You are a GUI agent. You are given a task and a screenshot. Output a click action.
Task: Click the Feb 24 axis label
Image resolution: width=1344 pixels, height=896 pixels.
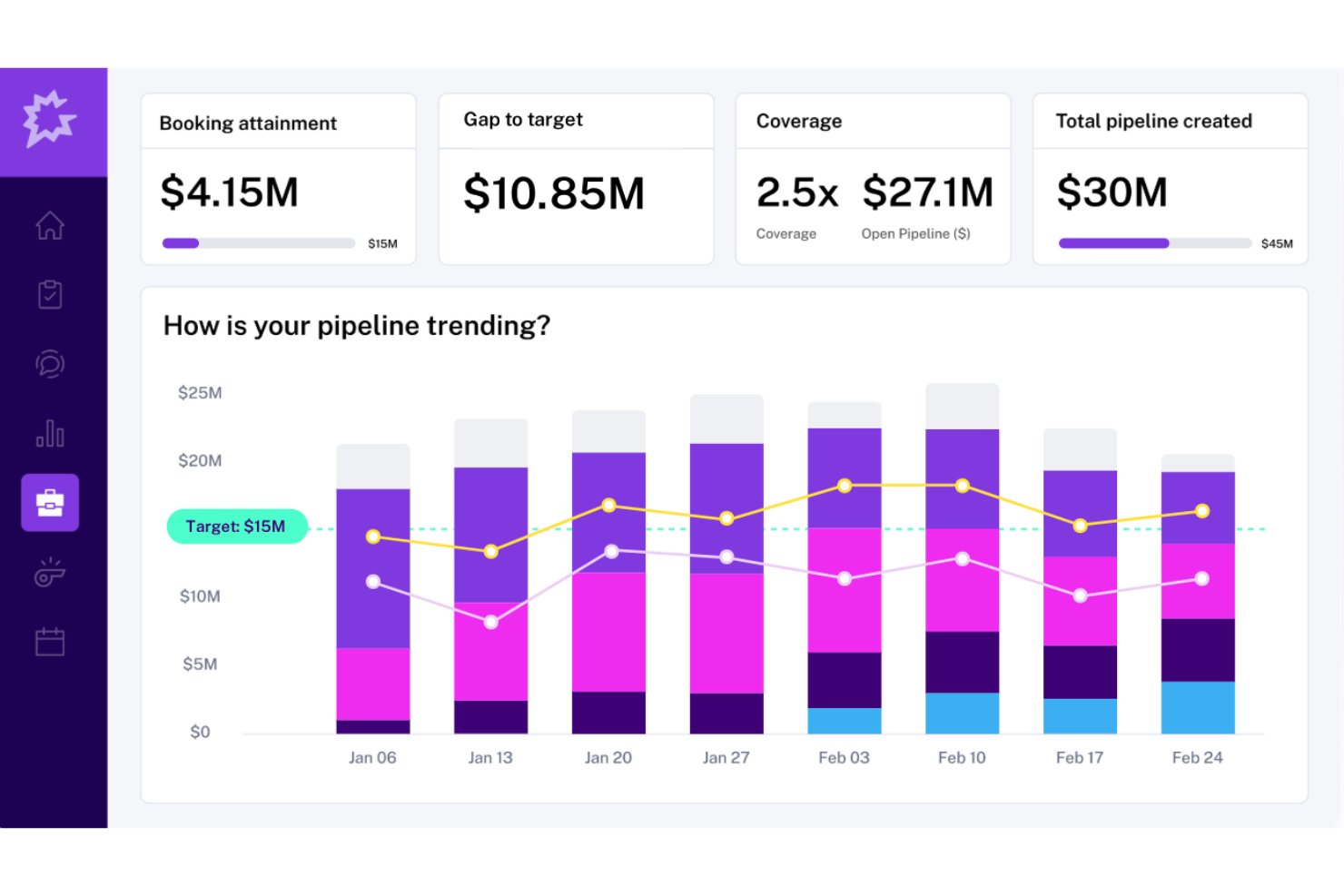coord(1198,758)
